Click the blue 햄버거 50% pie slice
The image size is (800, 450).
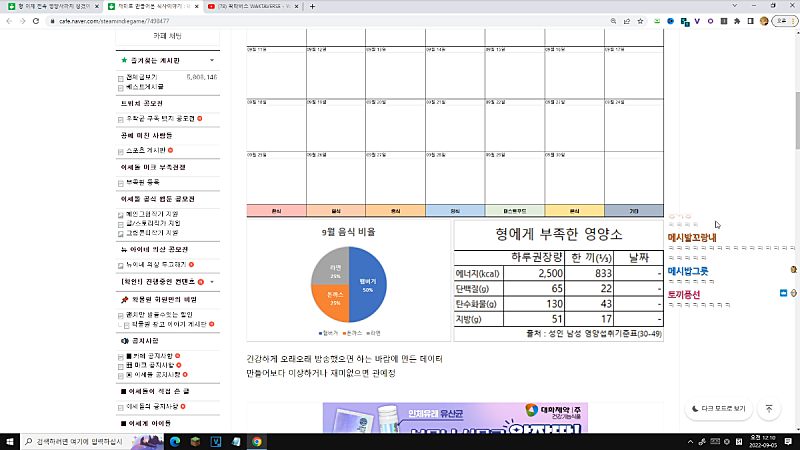[x=368, y=284]
